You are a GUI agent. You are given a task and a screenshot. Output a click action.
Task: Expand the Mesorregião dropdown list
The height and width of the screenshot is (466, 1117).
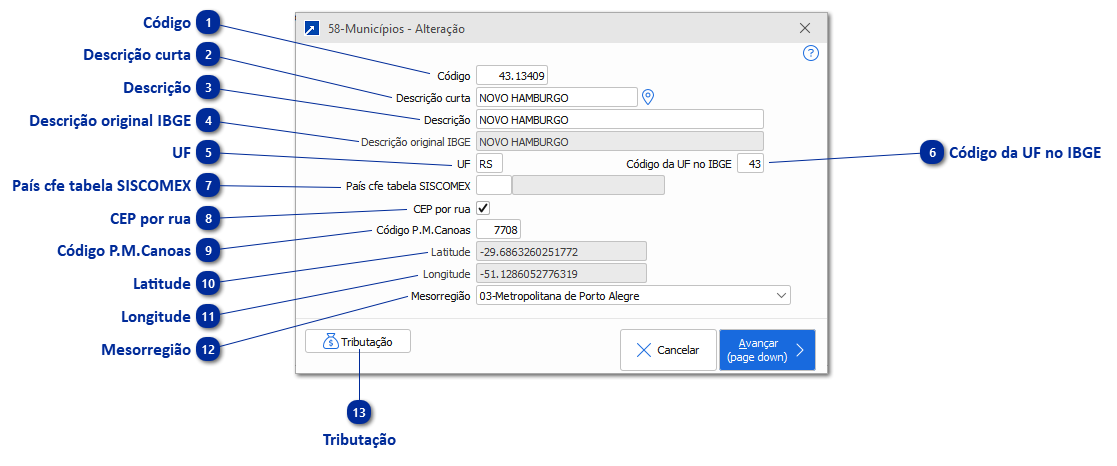point(780,296)
